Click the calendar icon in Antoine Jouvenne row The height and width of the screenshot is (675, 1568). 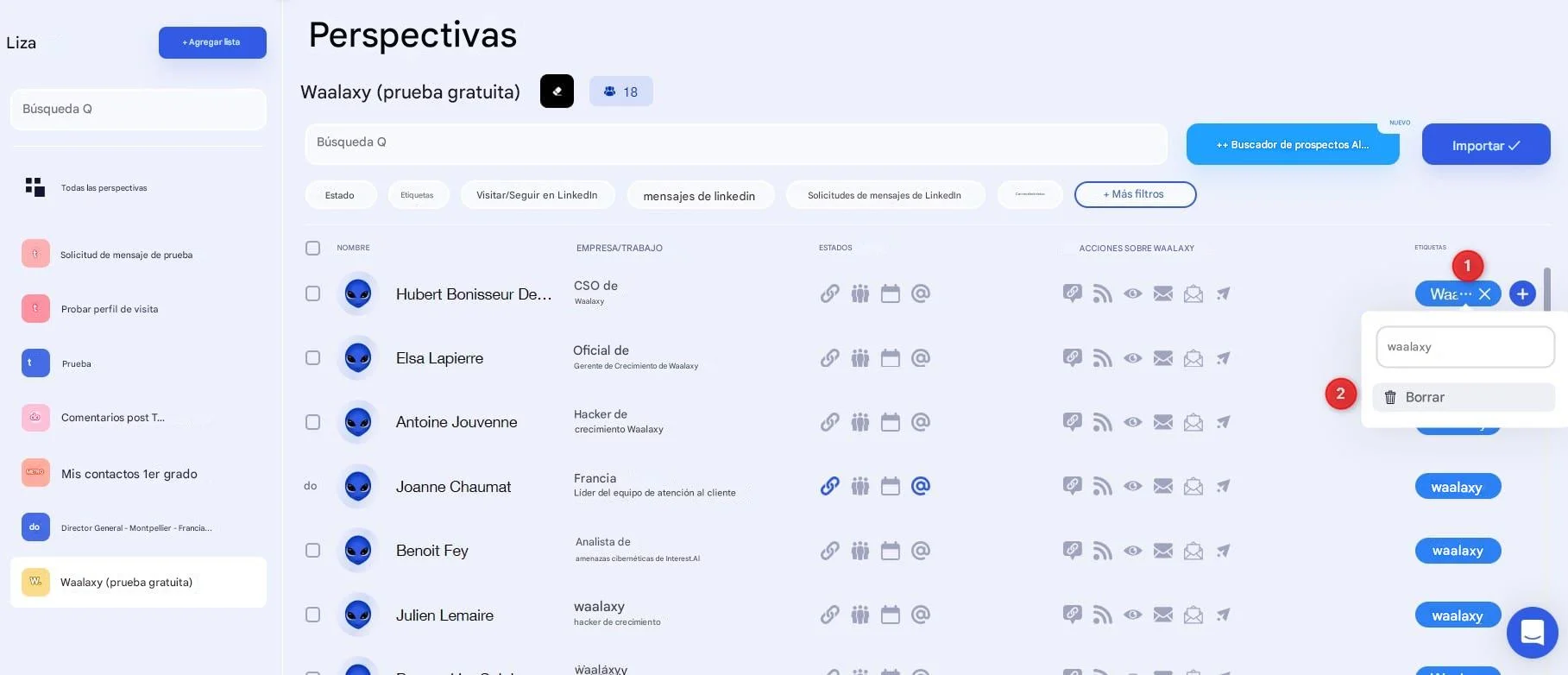click(890, 422)
